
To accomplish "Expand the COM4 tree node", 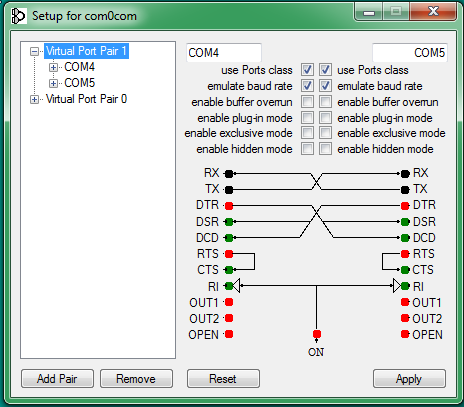I will coord(53,67).
